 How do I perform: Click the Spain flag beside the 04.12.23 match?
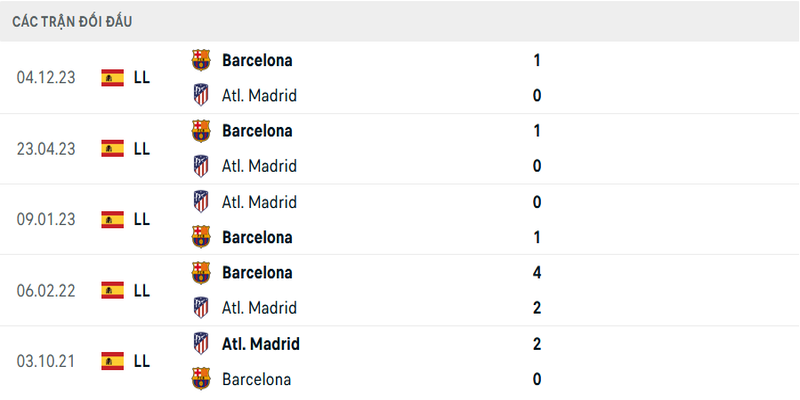click(x=112, y=77)
